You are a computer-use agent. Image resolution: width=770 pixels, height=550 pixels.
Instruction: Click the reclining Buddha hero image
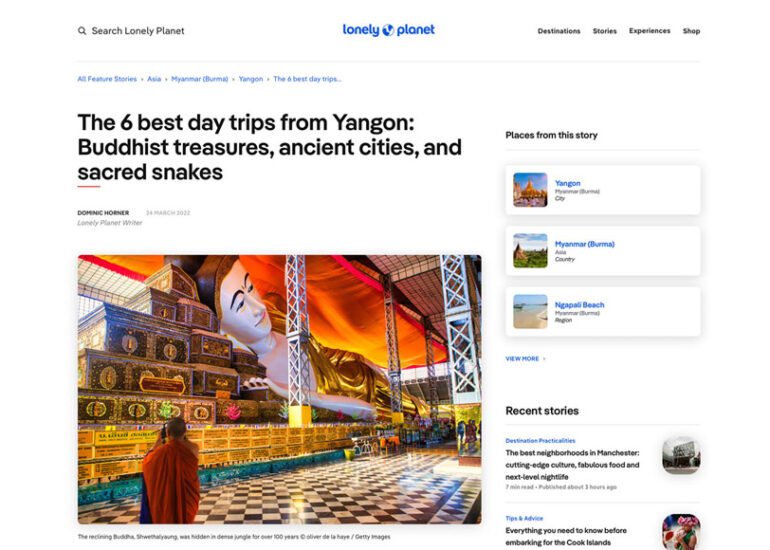pyautogui.click(x=279, y=389)
